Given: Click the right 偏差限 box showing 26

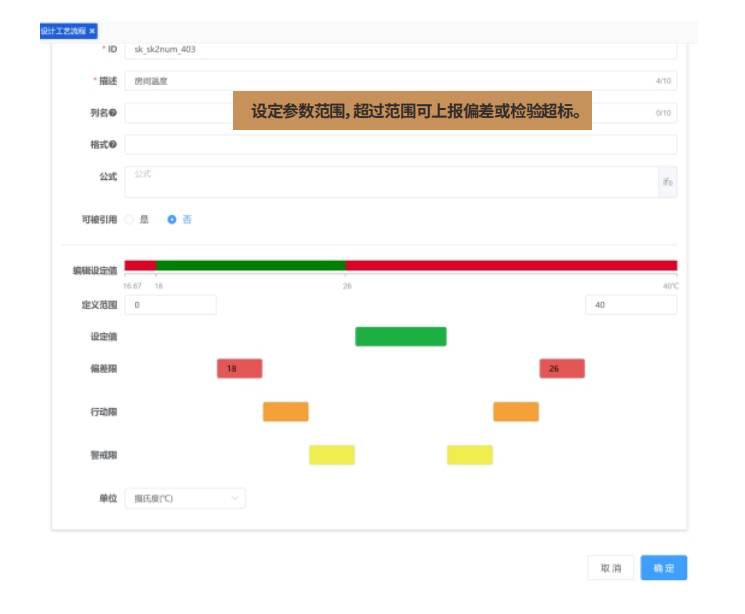Looking at the screenshot, I should 561,369.
